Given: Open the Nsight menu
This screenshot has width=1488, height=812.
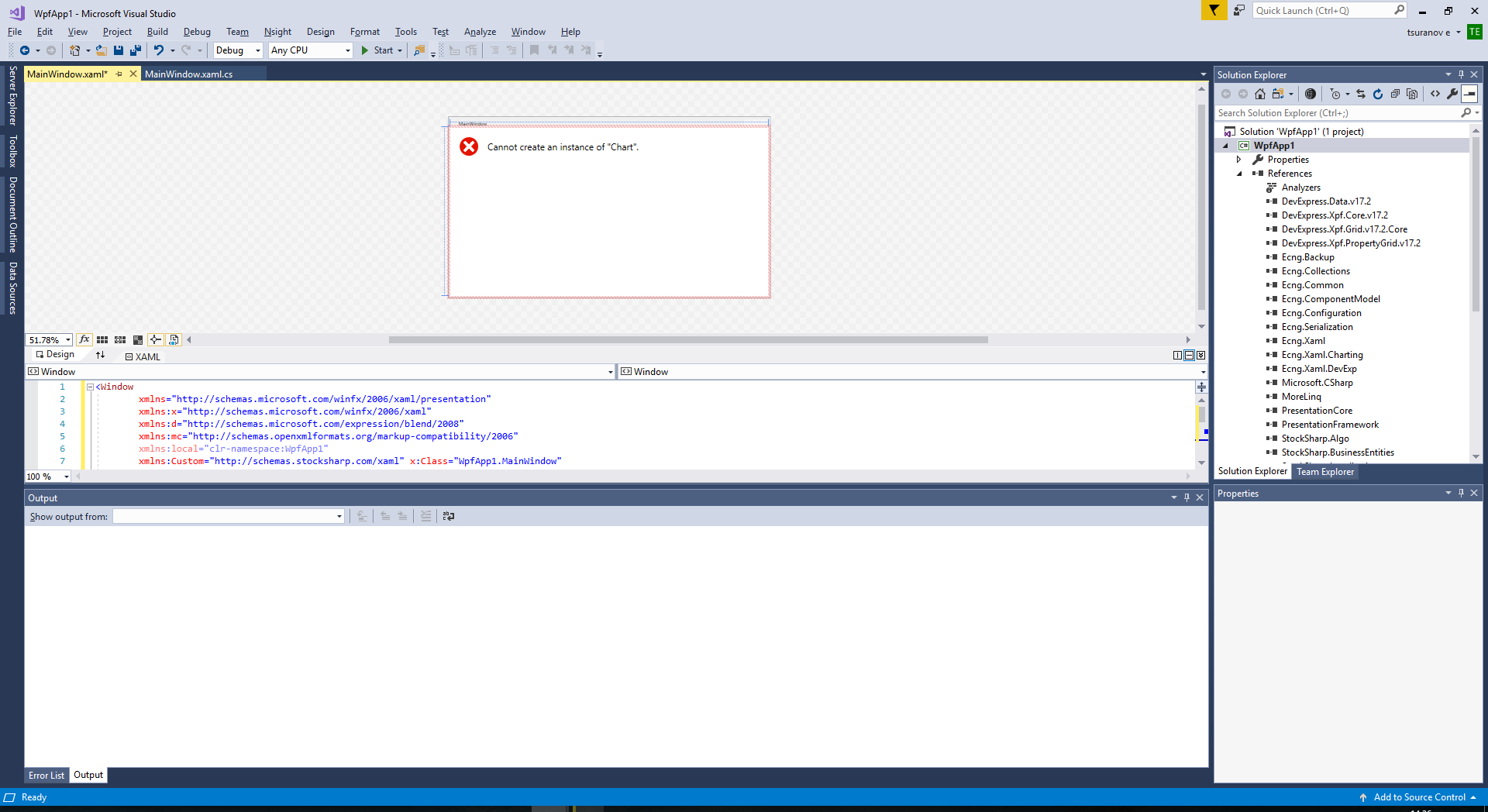Looking at the screenshot, I should pos(277,32).
